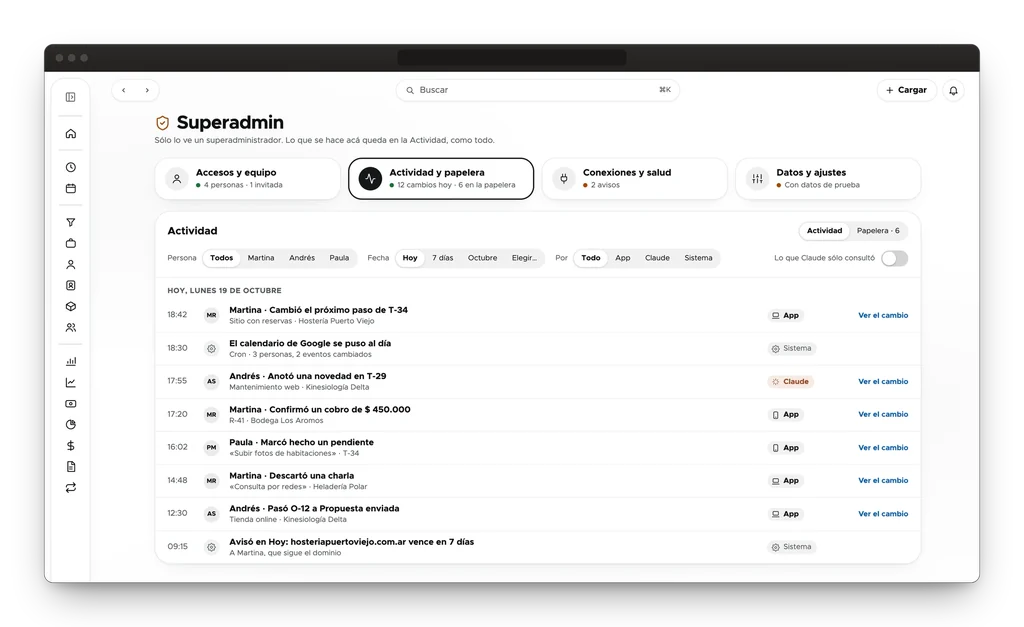This screenshot has width=1024, height=627.
Task: Click 'Avisó en Hoy: hosteriapuertoviejo.com.ar vence en 7 días'
Action: 351,542
